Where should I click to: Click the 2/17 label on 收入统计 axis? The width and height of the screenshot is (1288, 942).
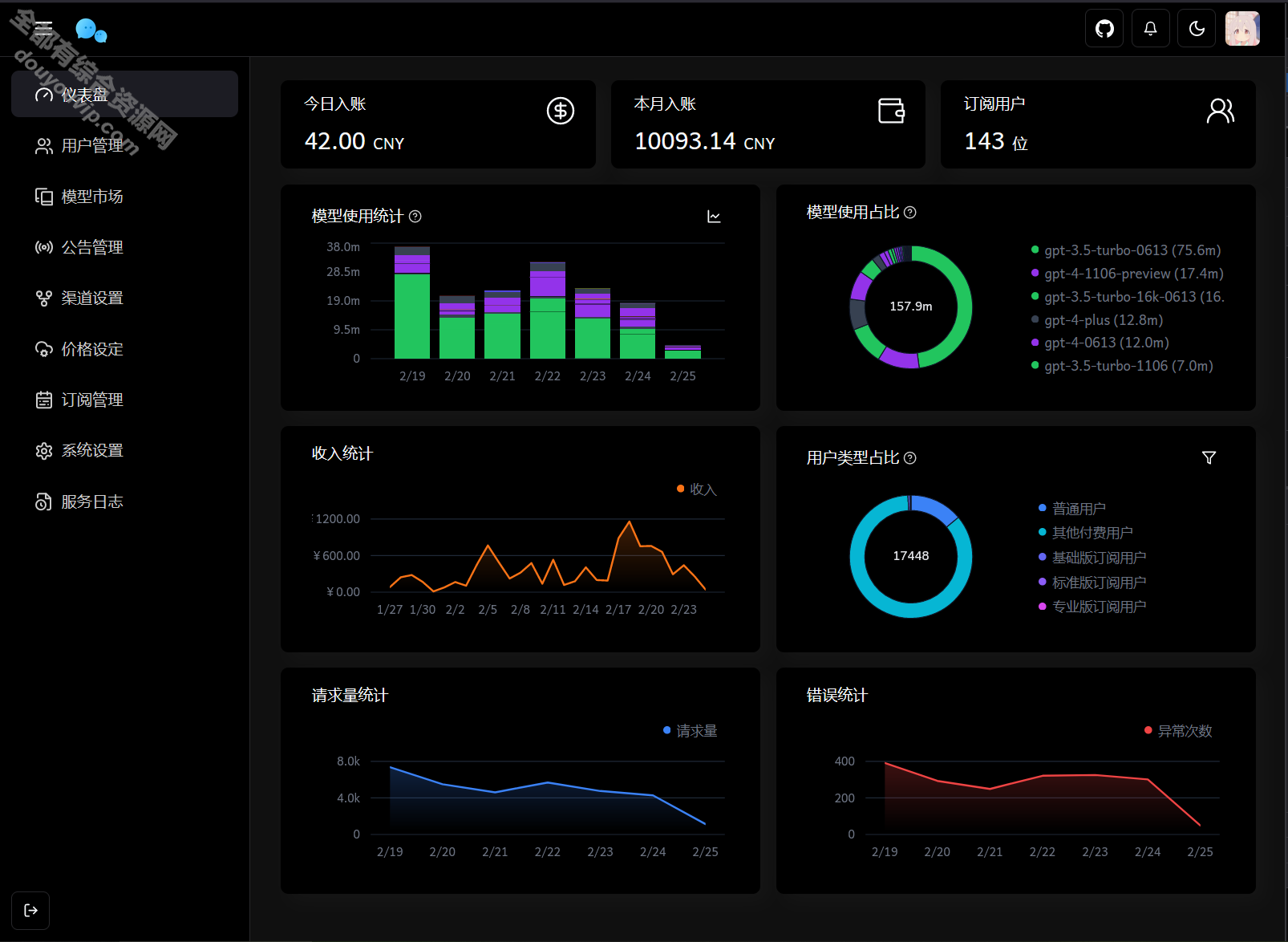click(x=618, y=610)
